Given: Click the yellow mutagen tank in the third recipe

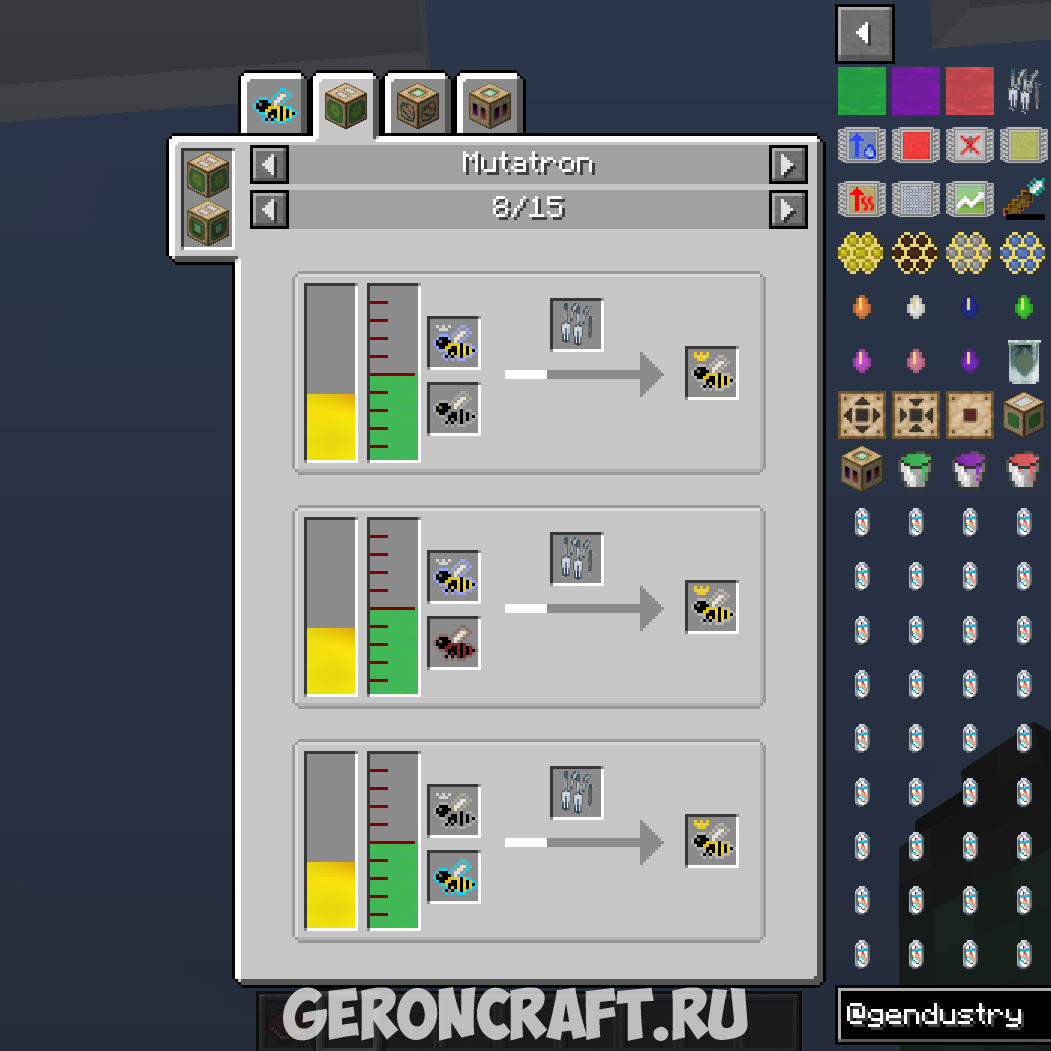Looking at the screenshot, I should [330, 841].
